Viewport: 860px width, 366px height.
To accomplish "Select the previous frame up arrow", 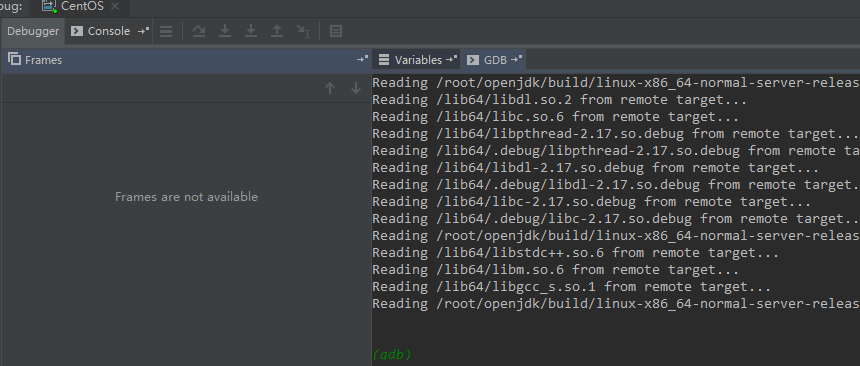I will pyautogui.click(x=330, y=88).
